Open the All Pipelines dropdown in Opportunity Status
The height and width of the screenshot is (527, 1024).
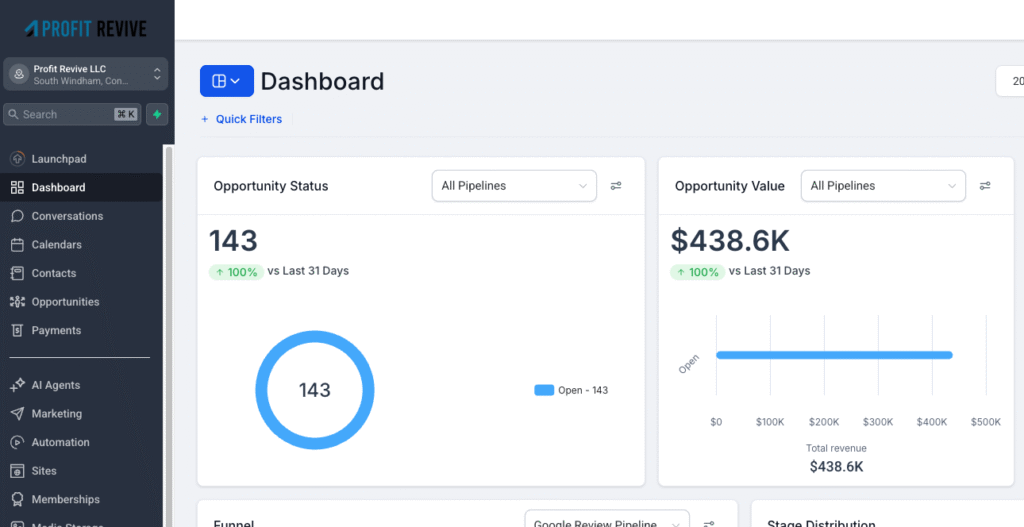coord(513,186)
